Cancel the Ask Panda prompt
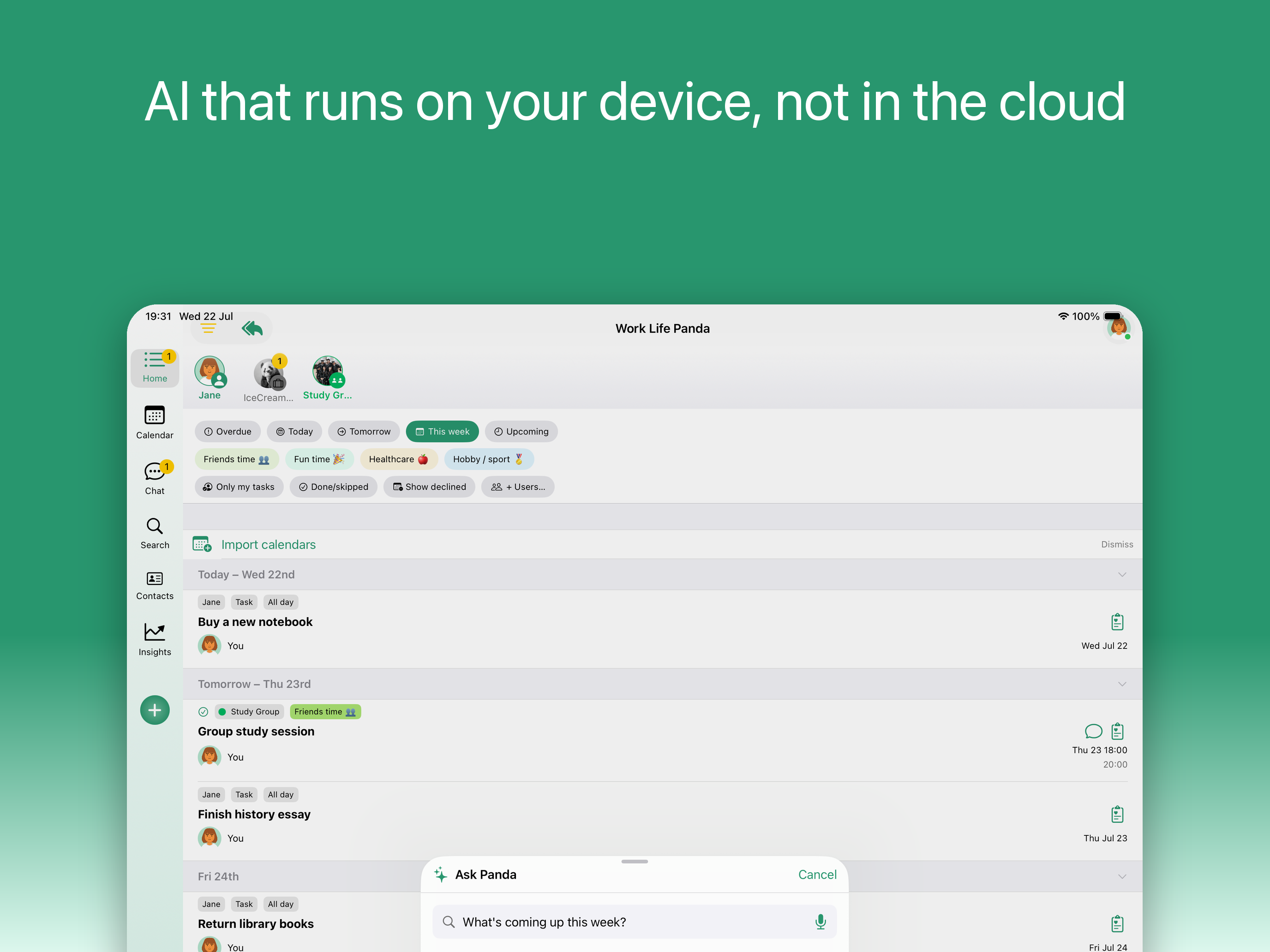The image size is (1270, 952). point(817,875)
